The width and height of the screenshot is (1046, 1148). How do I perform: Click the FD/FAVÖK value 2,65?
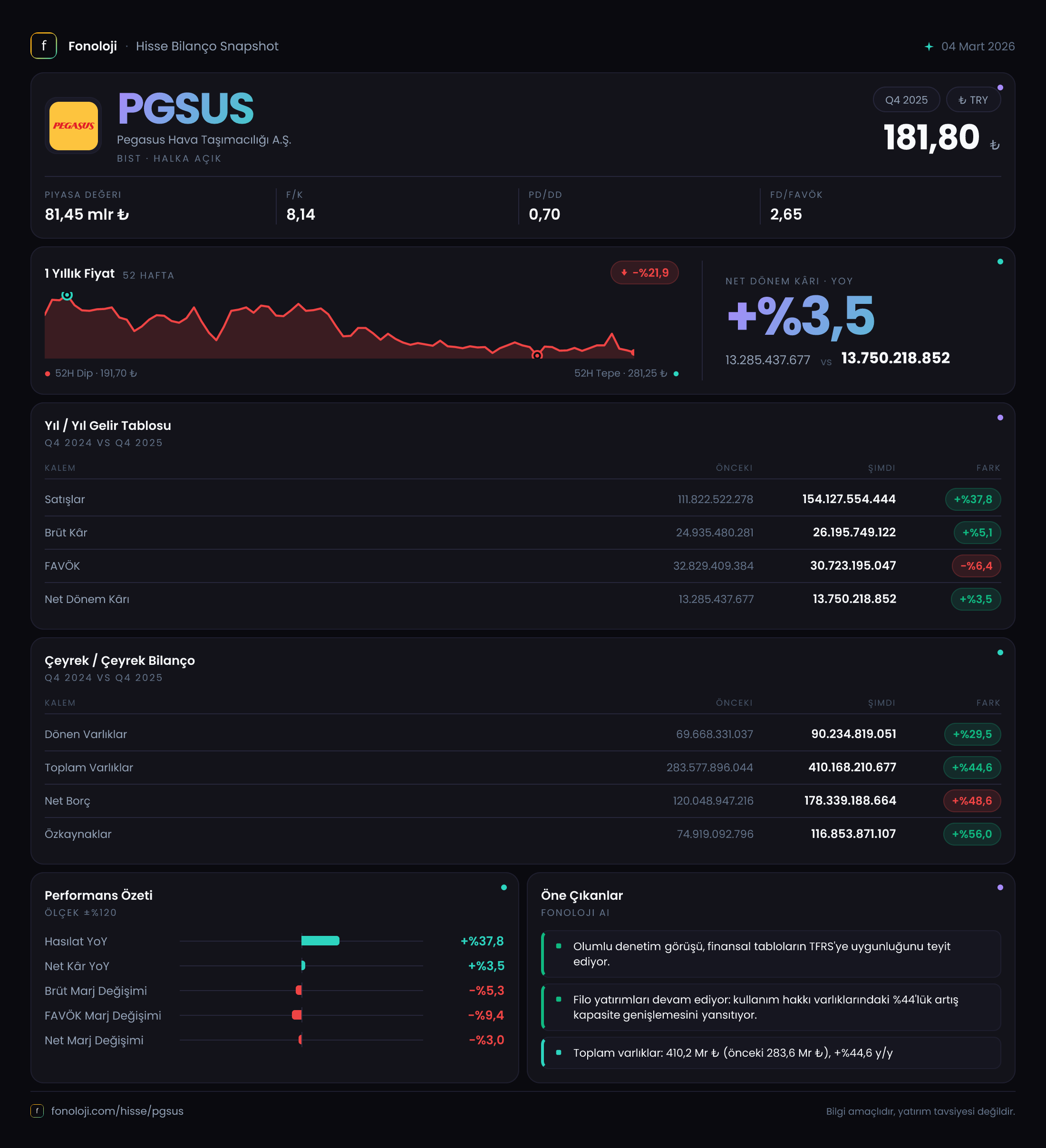pyautogui.click(x=786, y=214)
